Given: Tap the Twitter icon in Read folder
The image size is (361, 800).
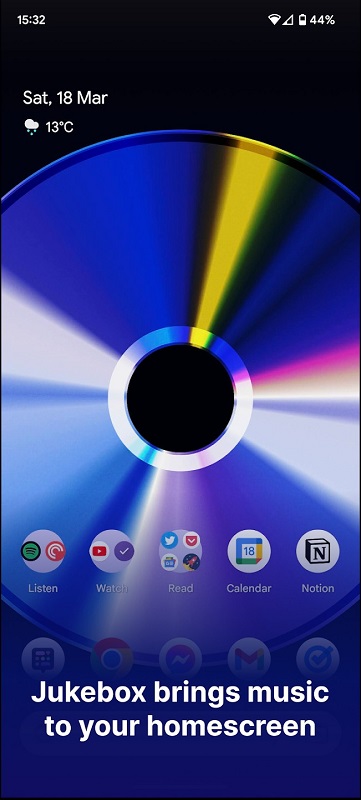Looking at the screenshot, I should pyautogui.click(x=169, y=540).
